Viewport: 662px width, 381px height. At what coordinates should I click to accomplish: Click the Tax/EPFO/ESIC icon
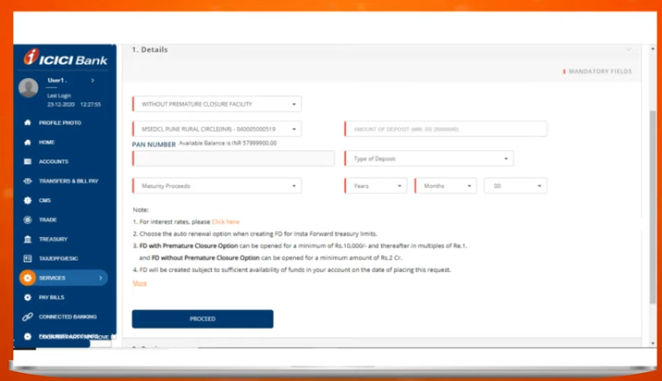pyautogui.click(x=27, y=259)
